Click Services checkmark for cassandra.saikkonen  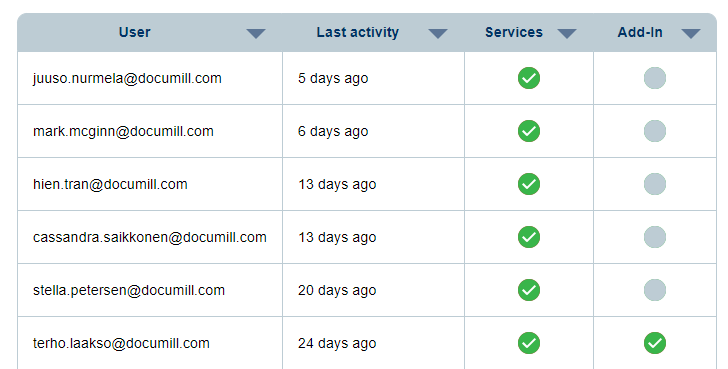pos(529,237)
